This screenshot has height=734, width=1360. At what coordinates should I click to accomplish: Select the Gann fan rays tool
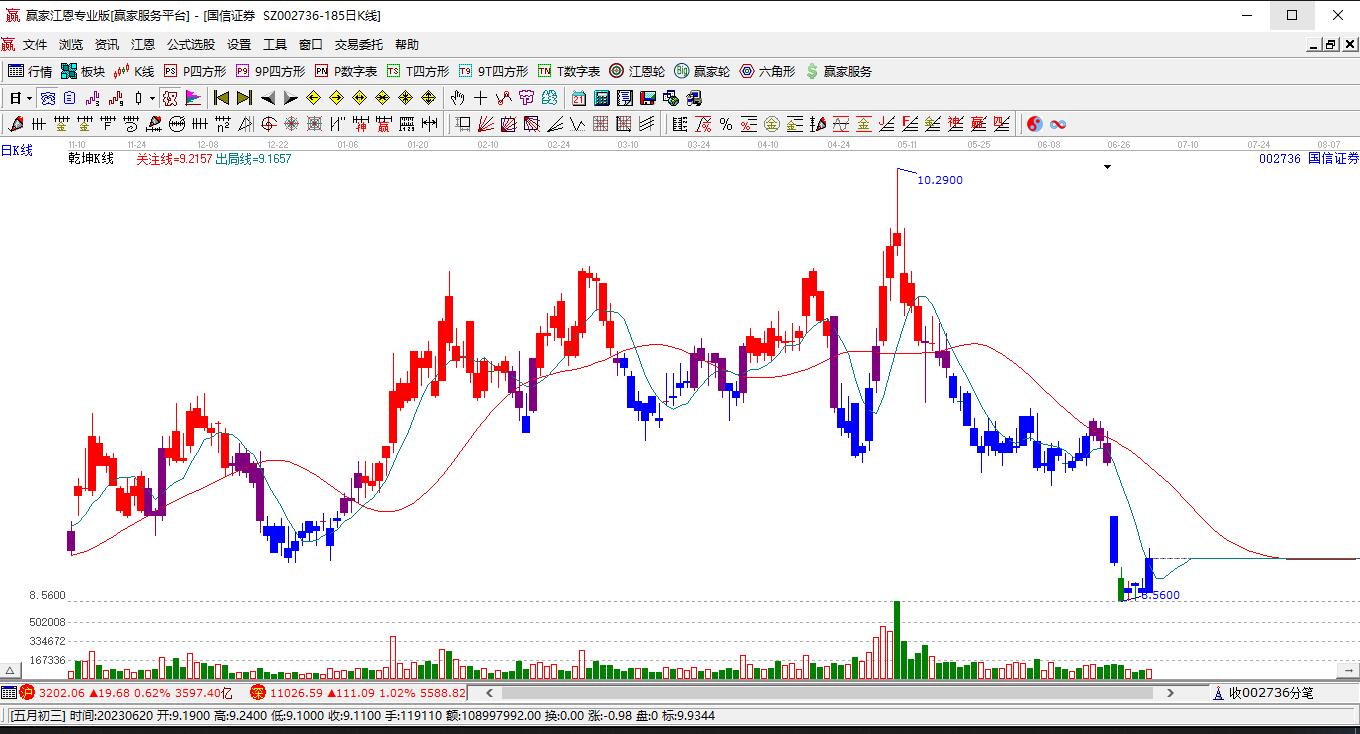click(486, 124)
